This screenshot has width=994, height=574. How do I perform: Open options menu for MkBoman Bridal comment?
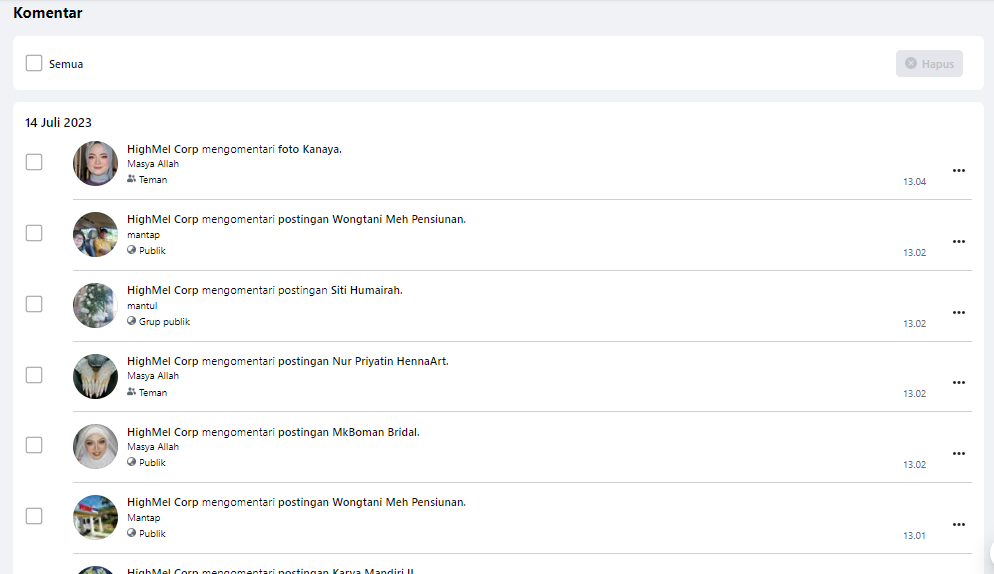[x=958, y=454]
